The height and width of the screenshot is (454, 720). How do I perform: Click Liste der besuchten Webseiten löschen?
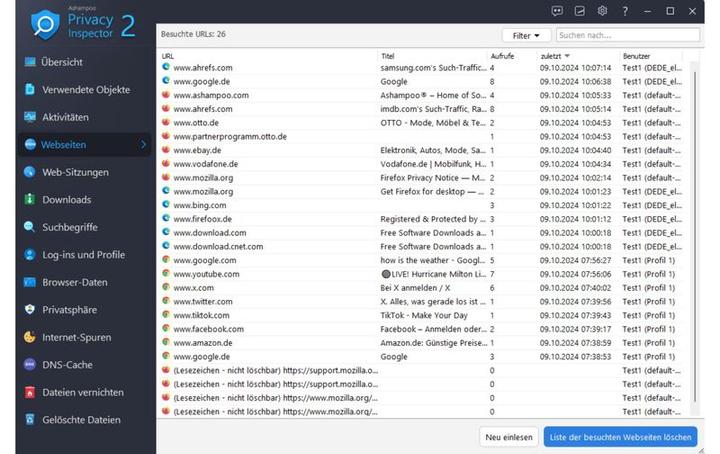coord(620,437)
